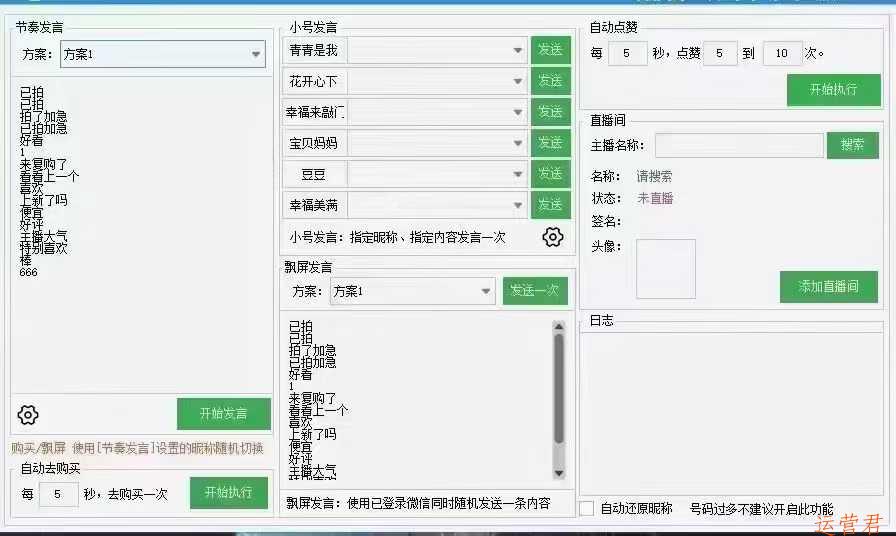This screenshot has width=896, height=536.
Task: Select '好看' in 节奏发言 list
Action: tap(31, 140)
